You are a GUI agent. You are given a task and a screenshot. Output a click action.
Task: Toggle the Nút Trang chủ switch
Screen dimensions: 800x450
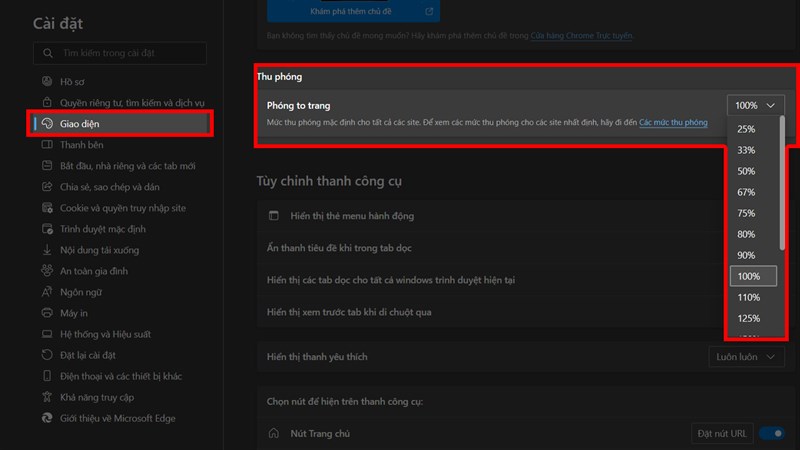(772, 433)
